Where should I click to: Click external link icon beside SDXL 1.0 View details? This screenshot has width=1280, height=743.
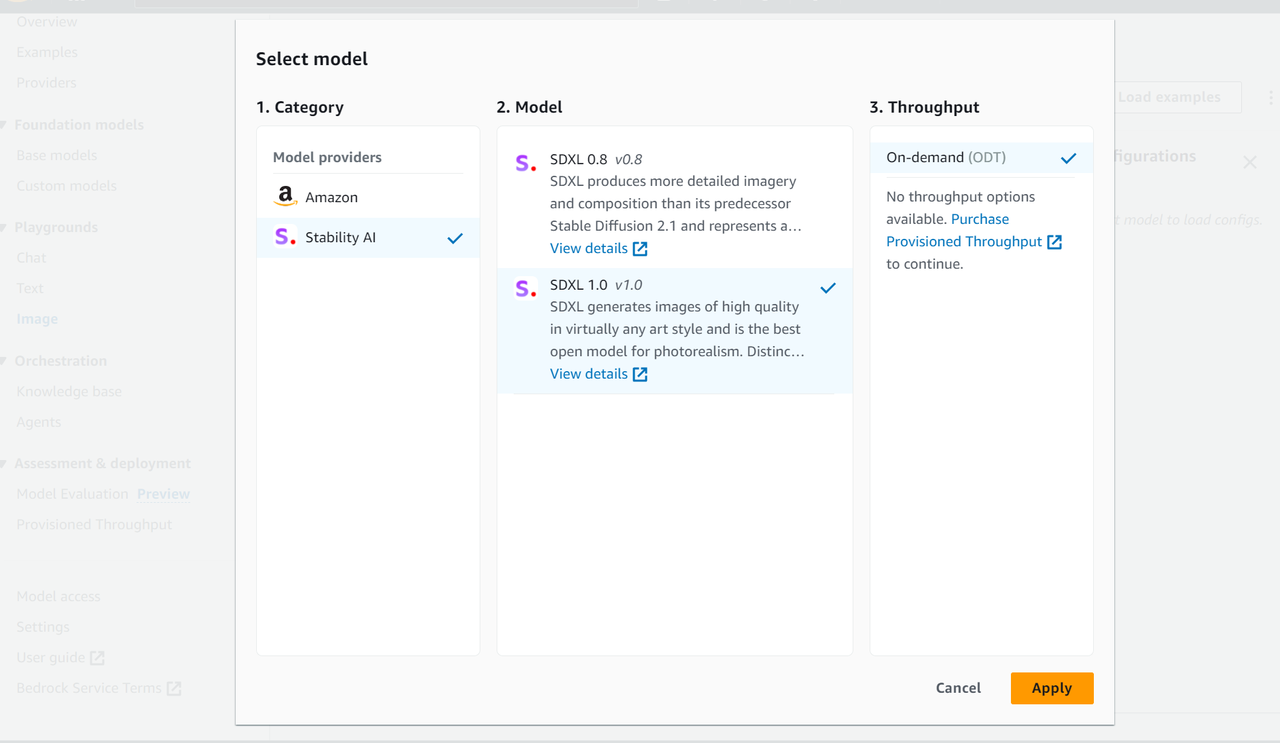(640, 374)
